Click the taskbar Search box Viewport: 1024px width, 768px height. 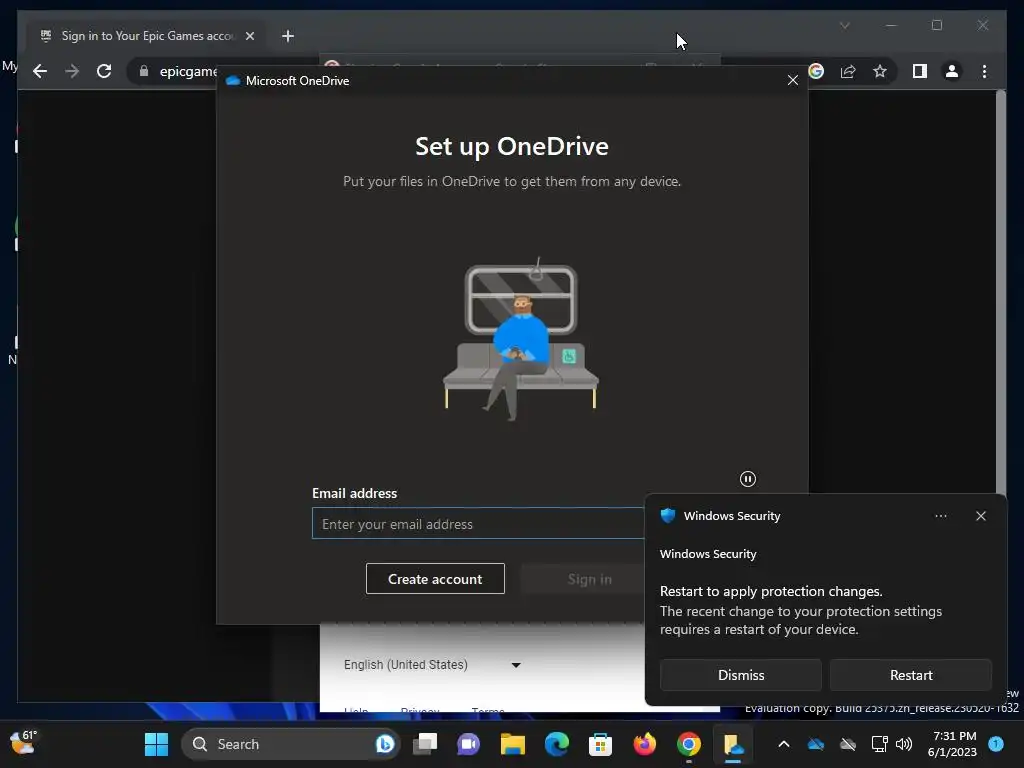coord(291,744)
